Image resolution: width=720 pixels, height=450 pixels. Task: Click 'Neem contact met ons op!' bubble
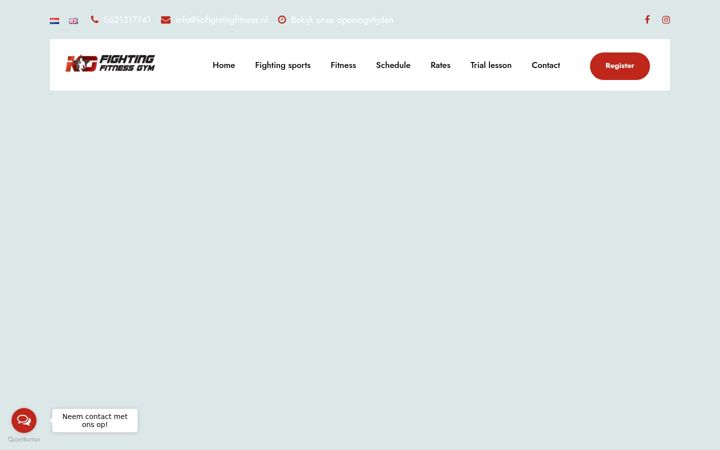95,420
